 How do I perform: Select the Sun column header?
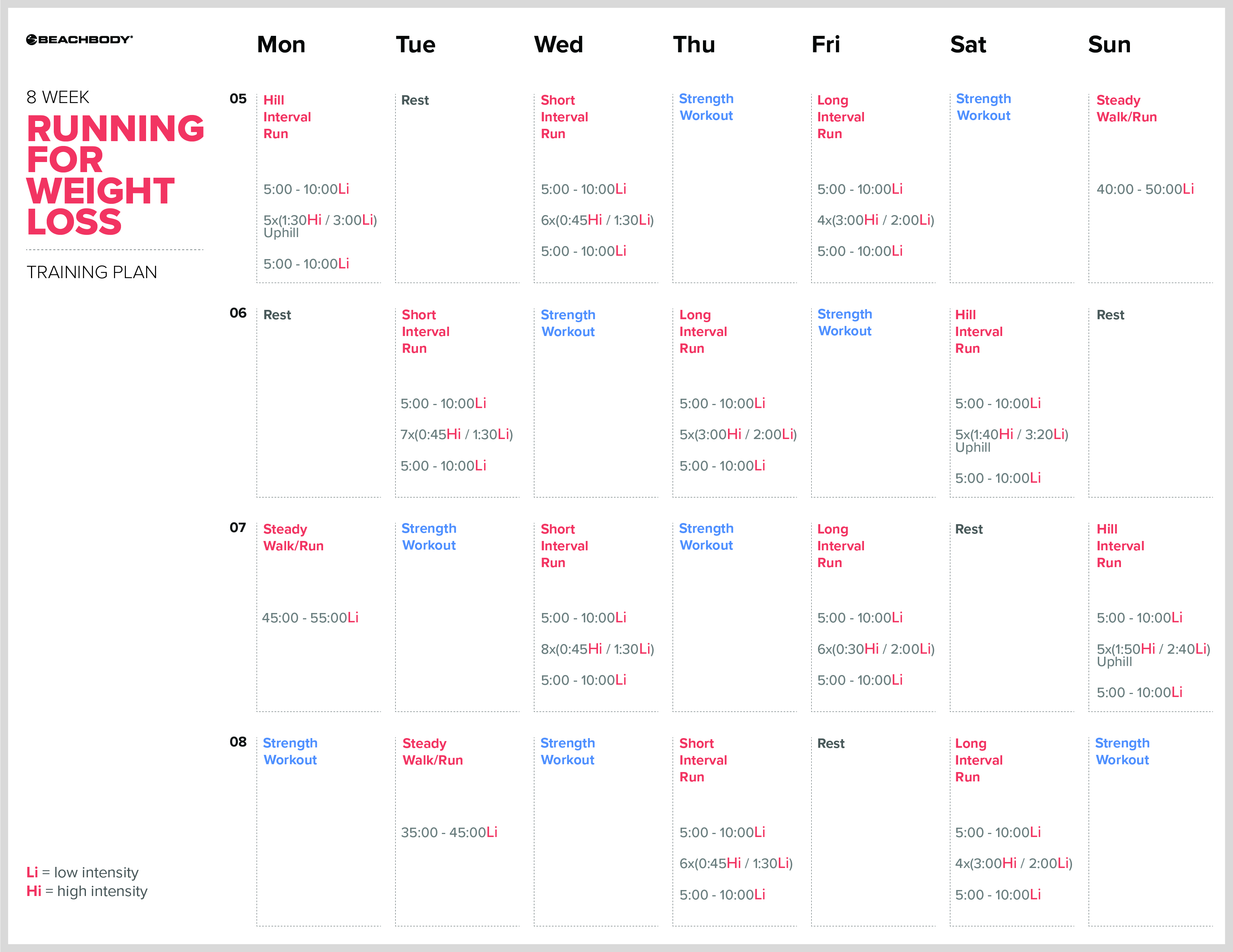[x=1109, y=44]
